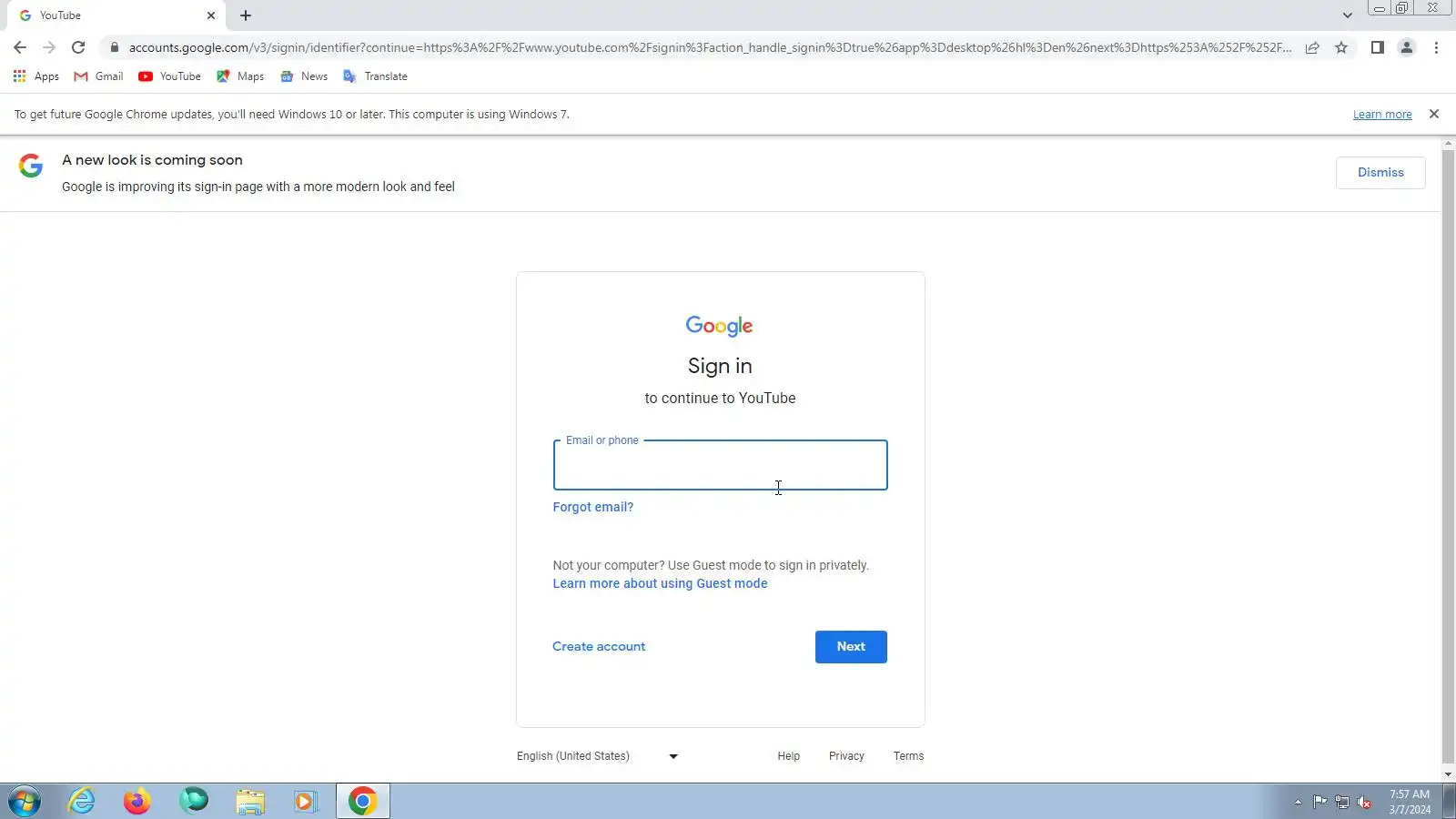Open the side panel icon in toolbar
This screenshot has width=1456, height=819.
coord(1377,47)
